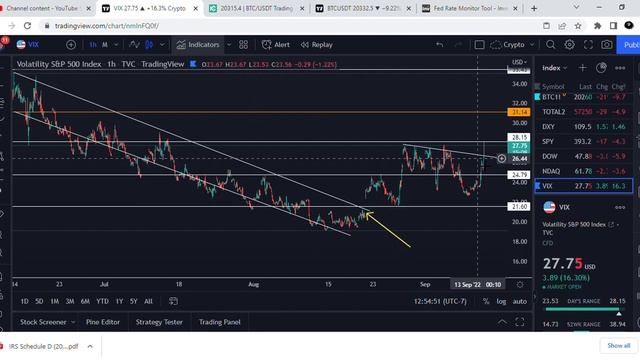Switch to BTCUSDT browser tab

(364, 8)
